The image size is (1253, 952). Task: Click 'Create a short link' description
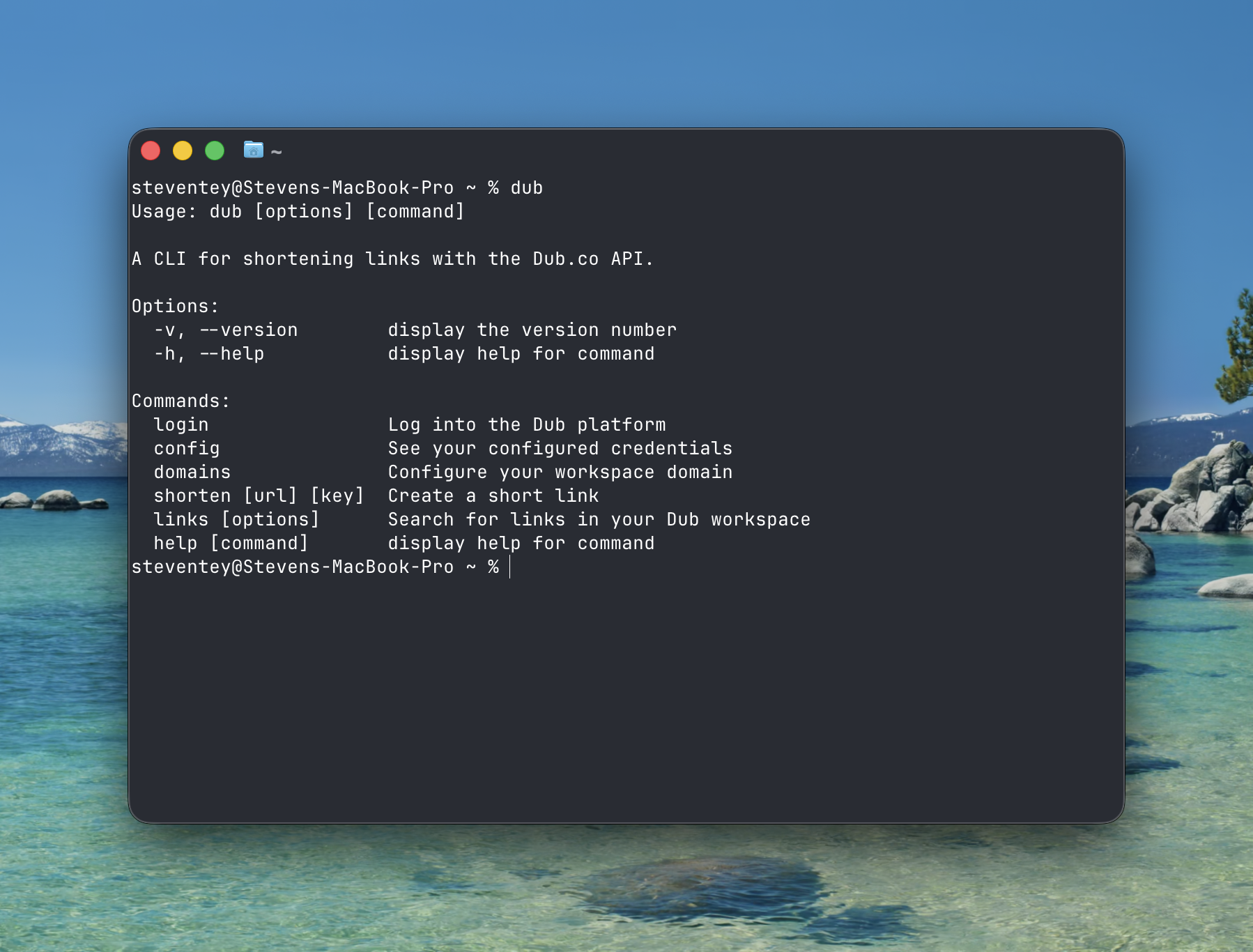pyautogui.click(x=493, y=496)
